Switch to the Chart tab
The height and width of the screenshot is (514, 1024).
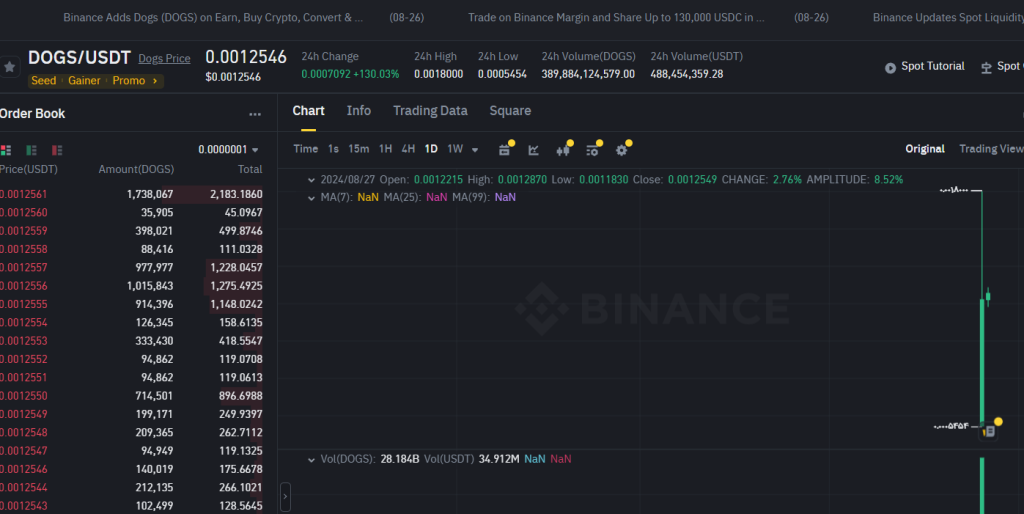(x=308, y=111)
